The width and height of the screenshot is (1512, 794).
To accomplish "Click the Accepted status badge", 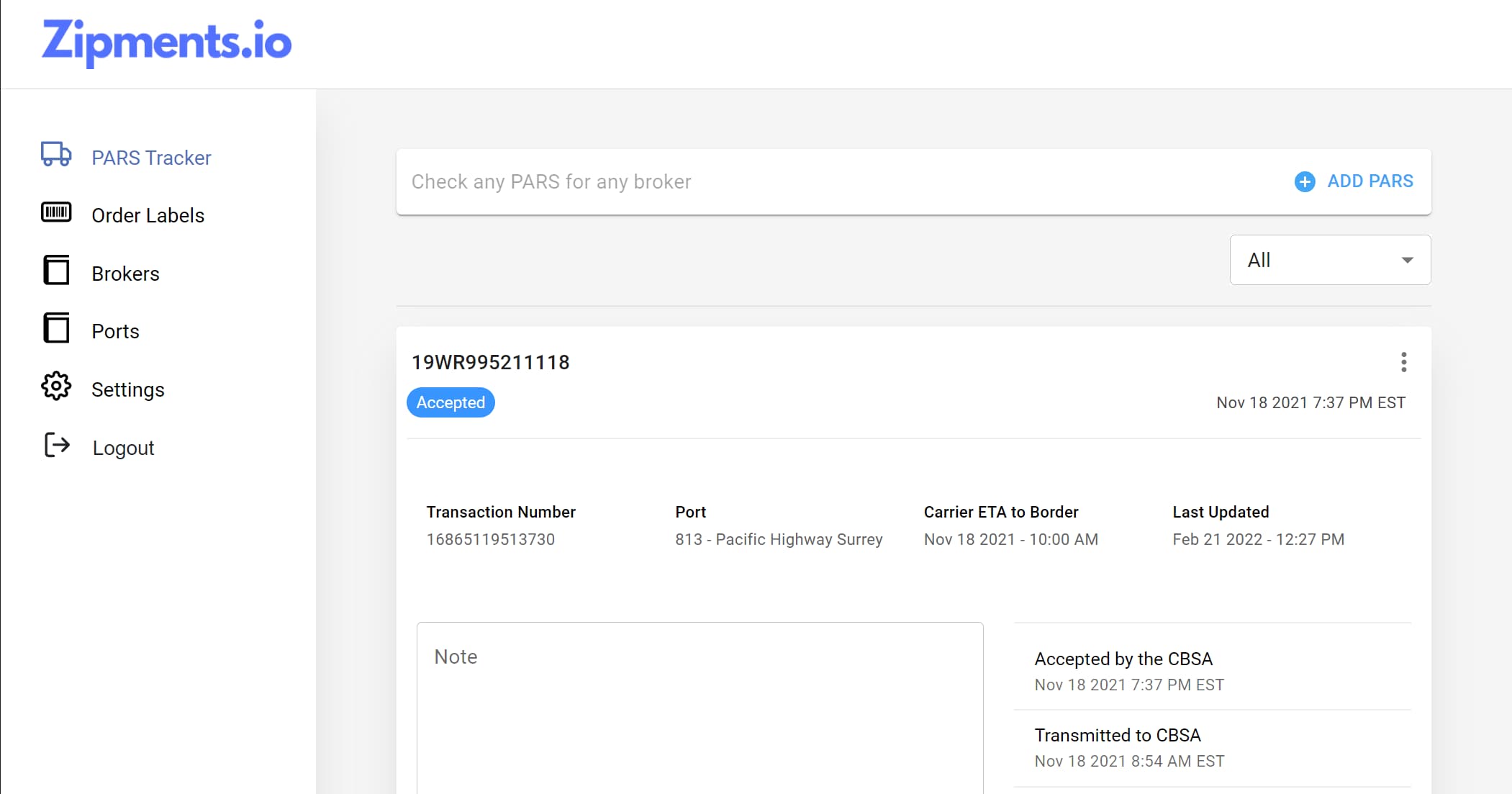I will (451, 402).
